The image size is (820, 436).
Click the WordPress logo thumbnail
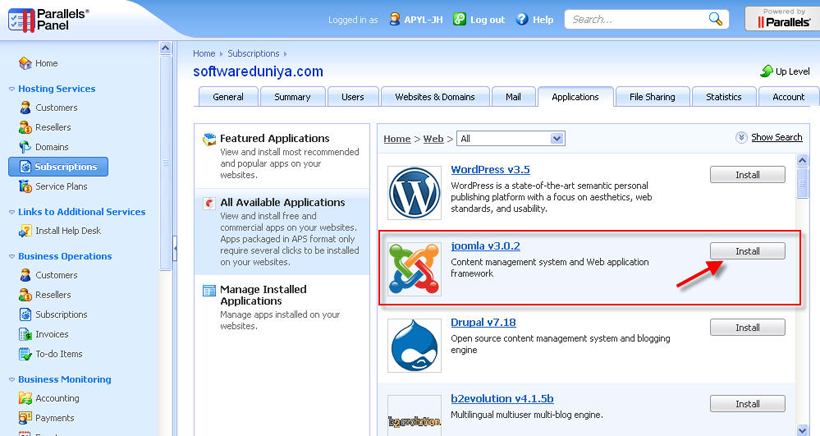(x=414, y=193)
